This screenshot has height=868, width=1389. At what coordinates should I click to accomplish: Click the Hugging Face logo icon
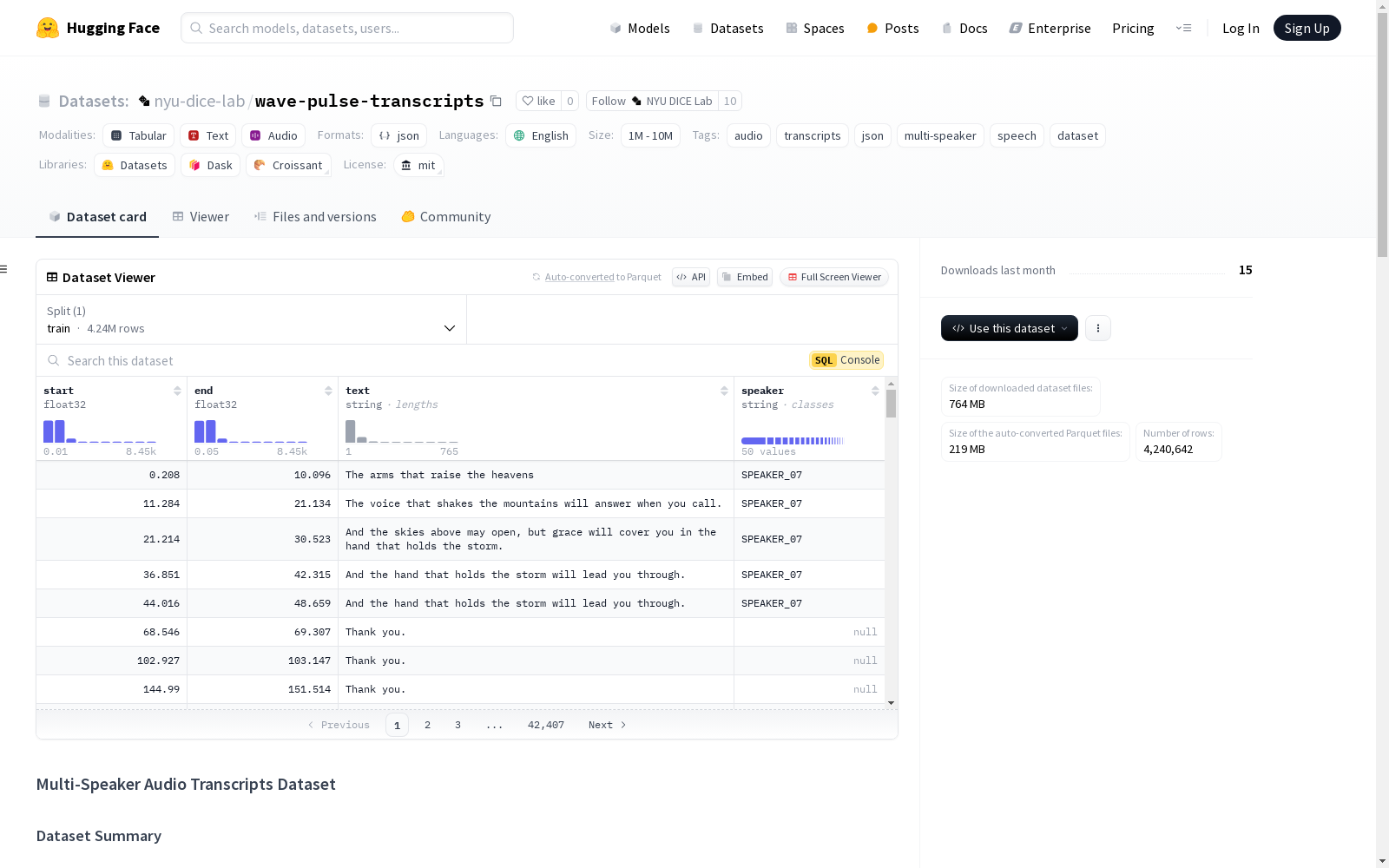click(x=48, y=28)
